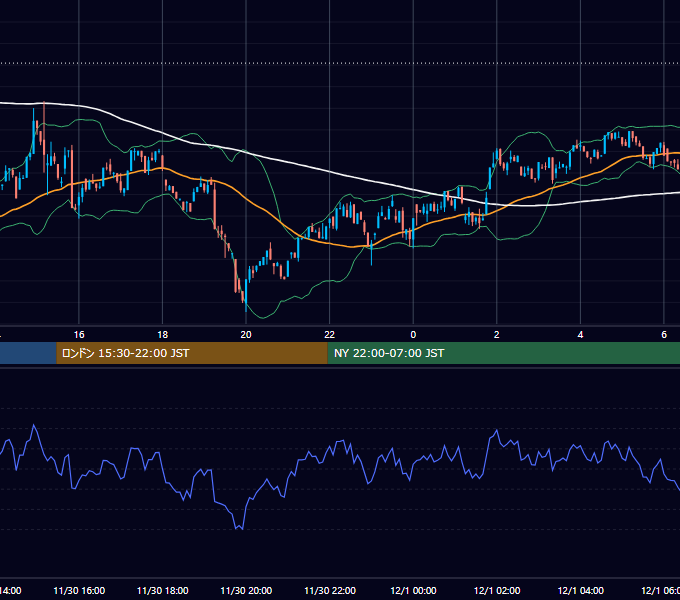Click the 12/1 02:00 date label
This screenshot has height=600, width=680.
497,591
